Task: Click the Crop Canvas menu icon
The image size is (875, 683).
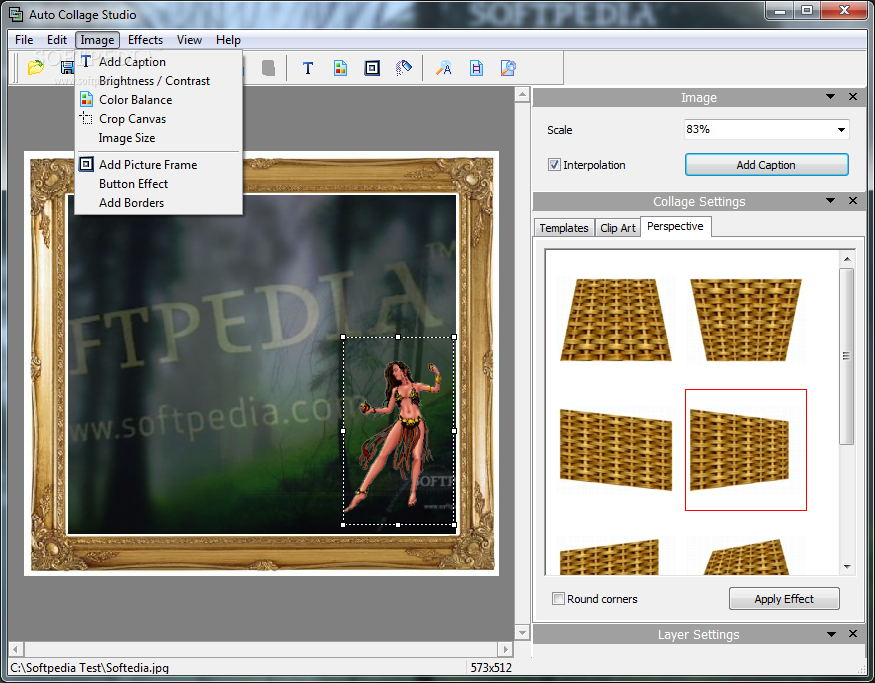Action: pyautogui.click(x=86, y=118)
